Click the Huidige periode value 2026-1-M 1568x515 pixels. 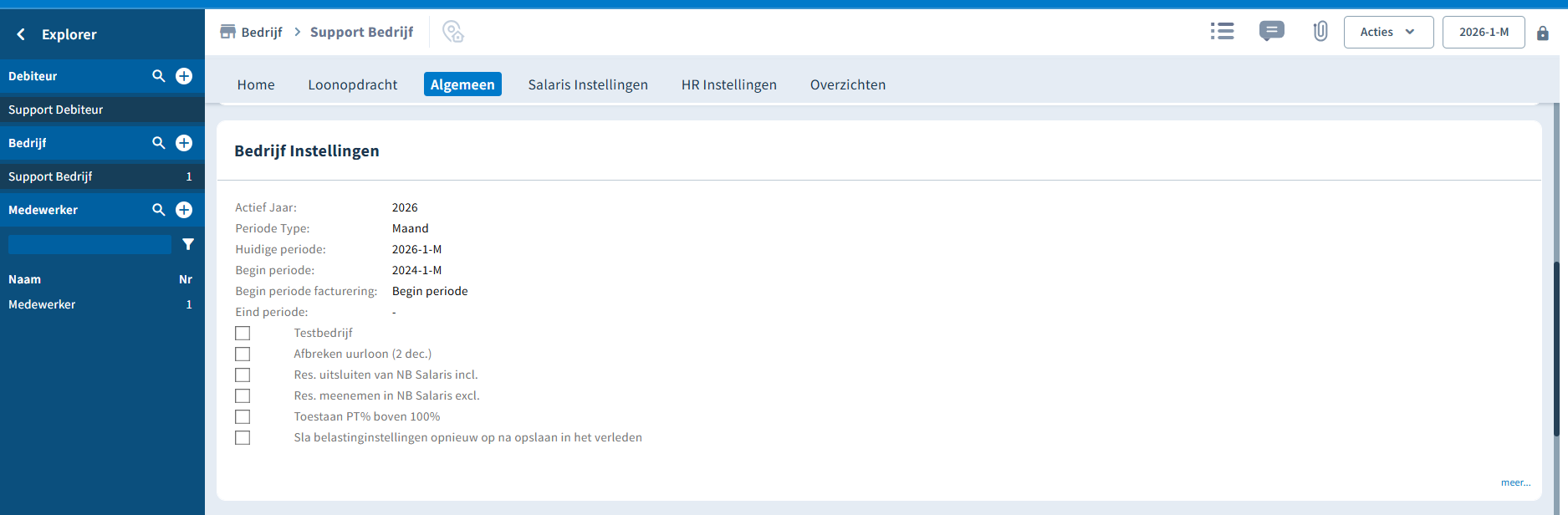pyautogui.click(x=416, y=249)
